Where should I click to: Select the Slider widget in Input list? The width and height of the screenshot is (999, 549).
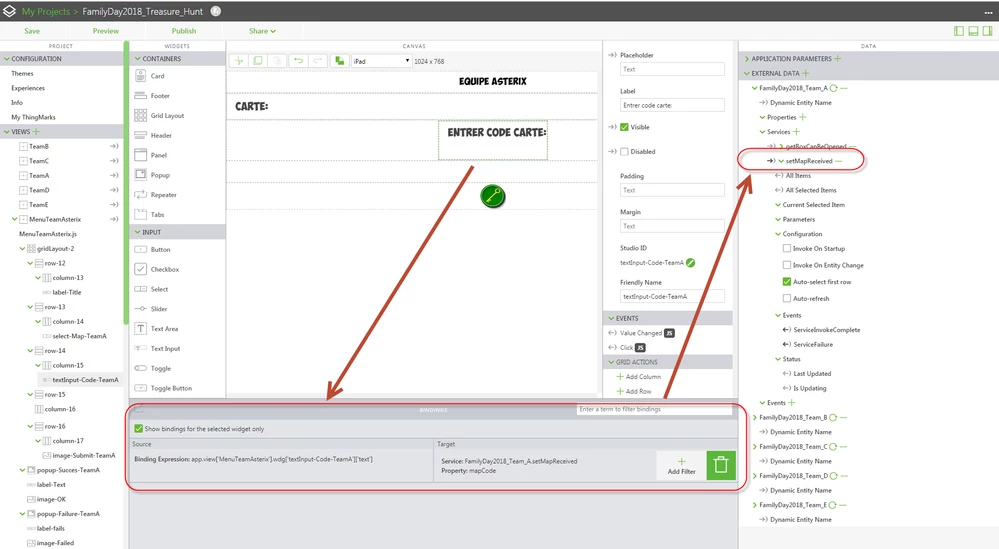[159, 309]
